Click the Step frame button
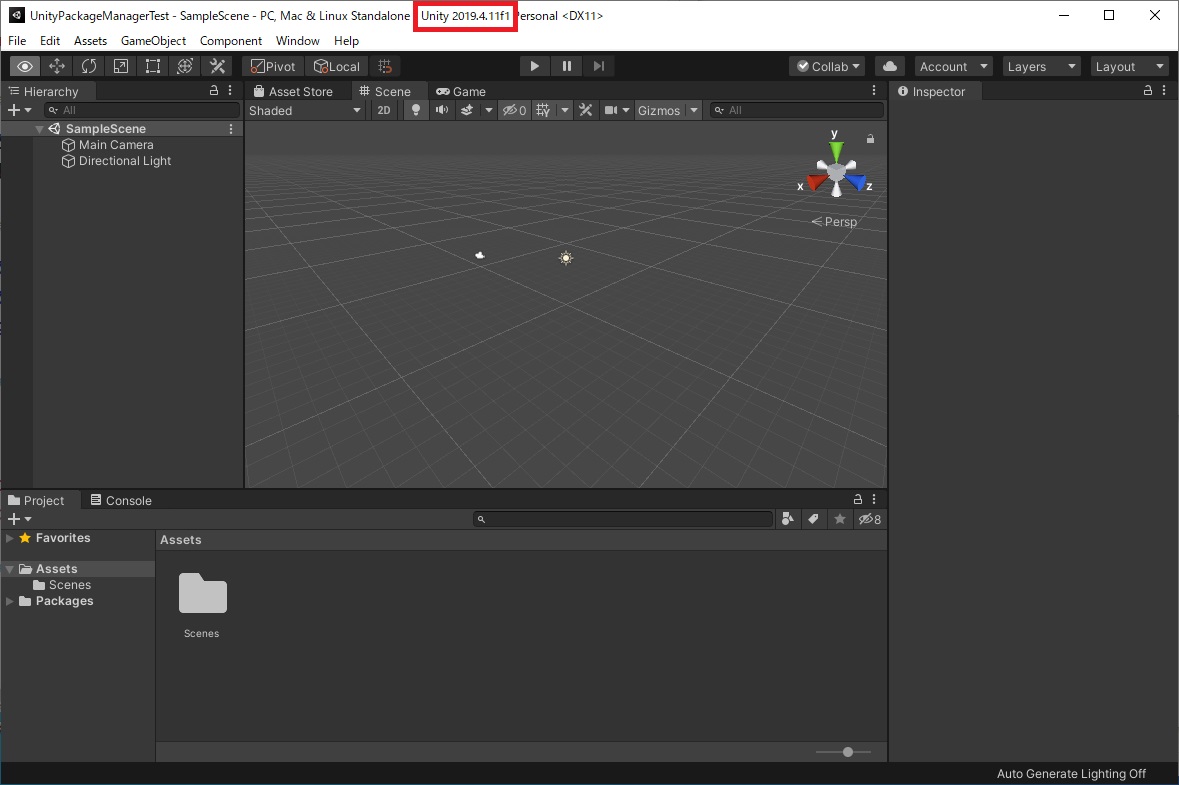The width and height of the screenshot is (1179, 785). (x=599, y=66)
